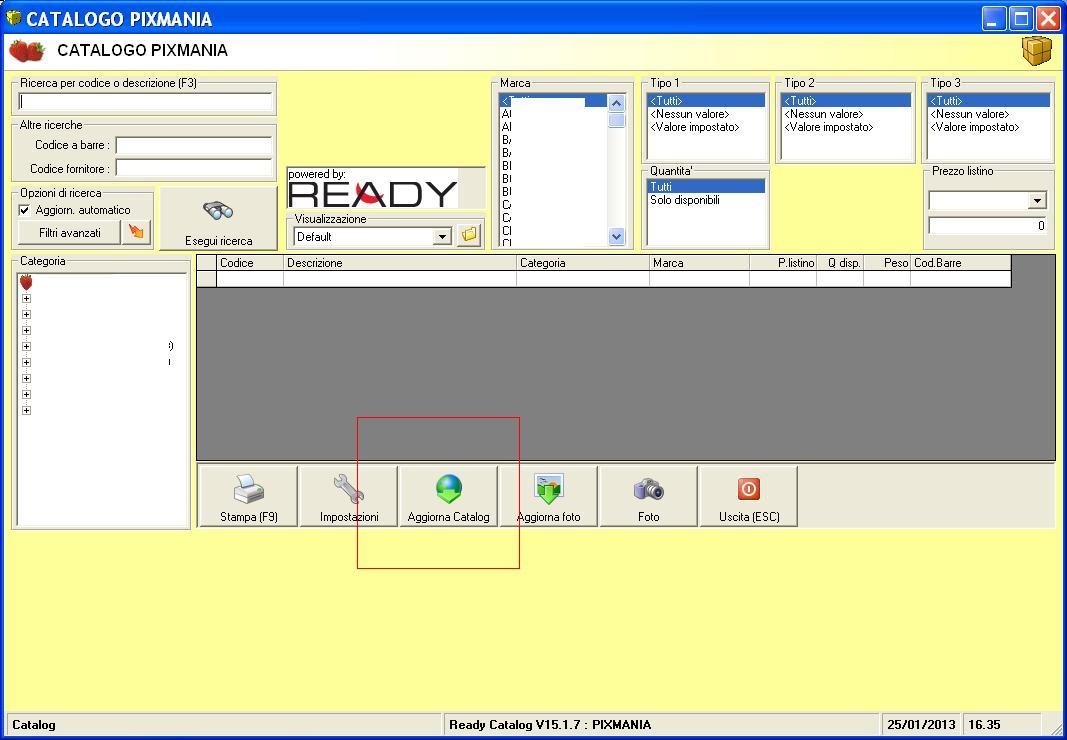Toggle Aggiorn. automatico checkbox
The width and height of the screenshot is (1067, 740).
24,210
